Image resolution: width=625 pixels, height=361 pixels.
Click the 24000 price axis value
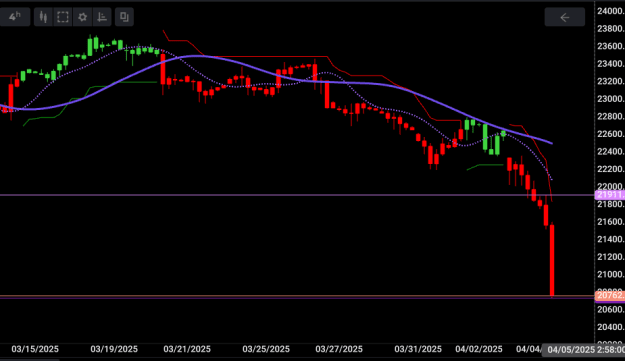point(611,11)
